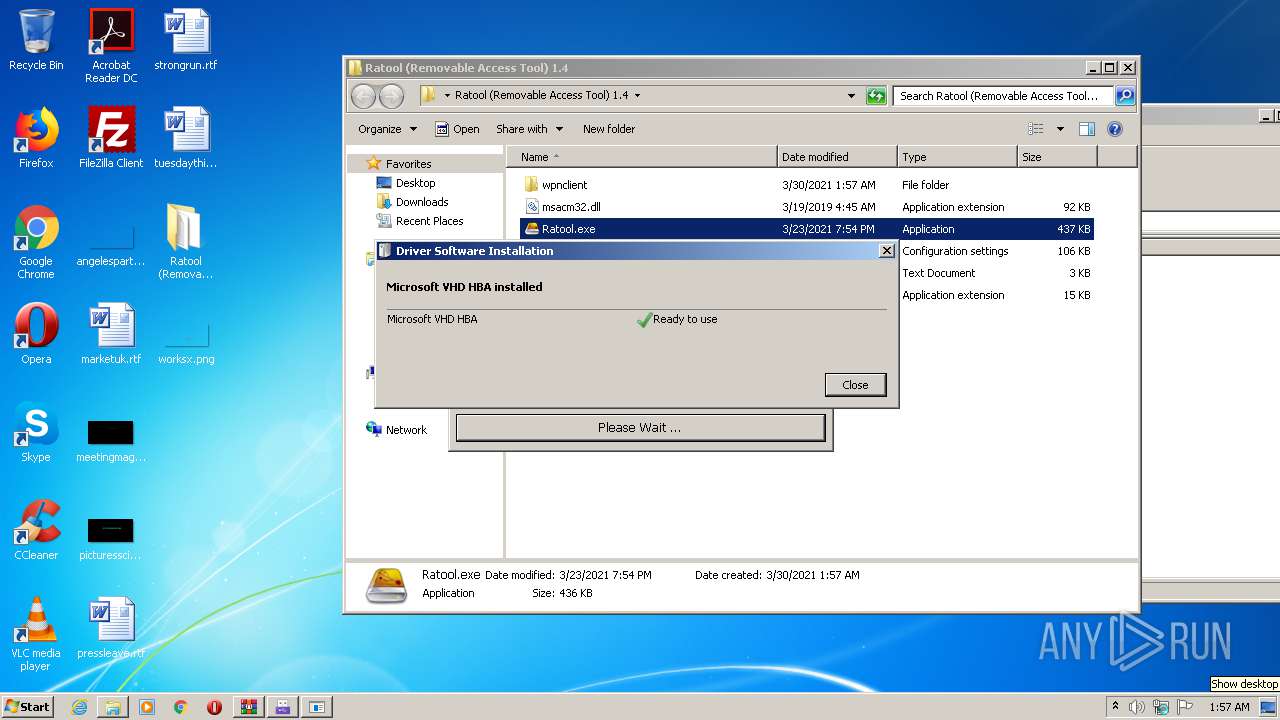
Task: Click the dialog's X close button
Action: pyautogui.click(x=886, y=251)
